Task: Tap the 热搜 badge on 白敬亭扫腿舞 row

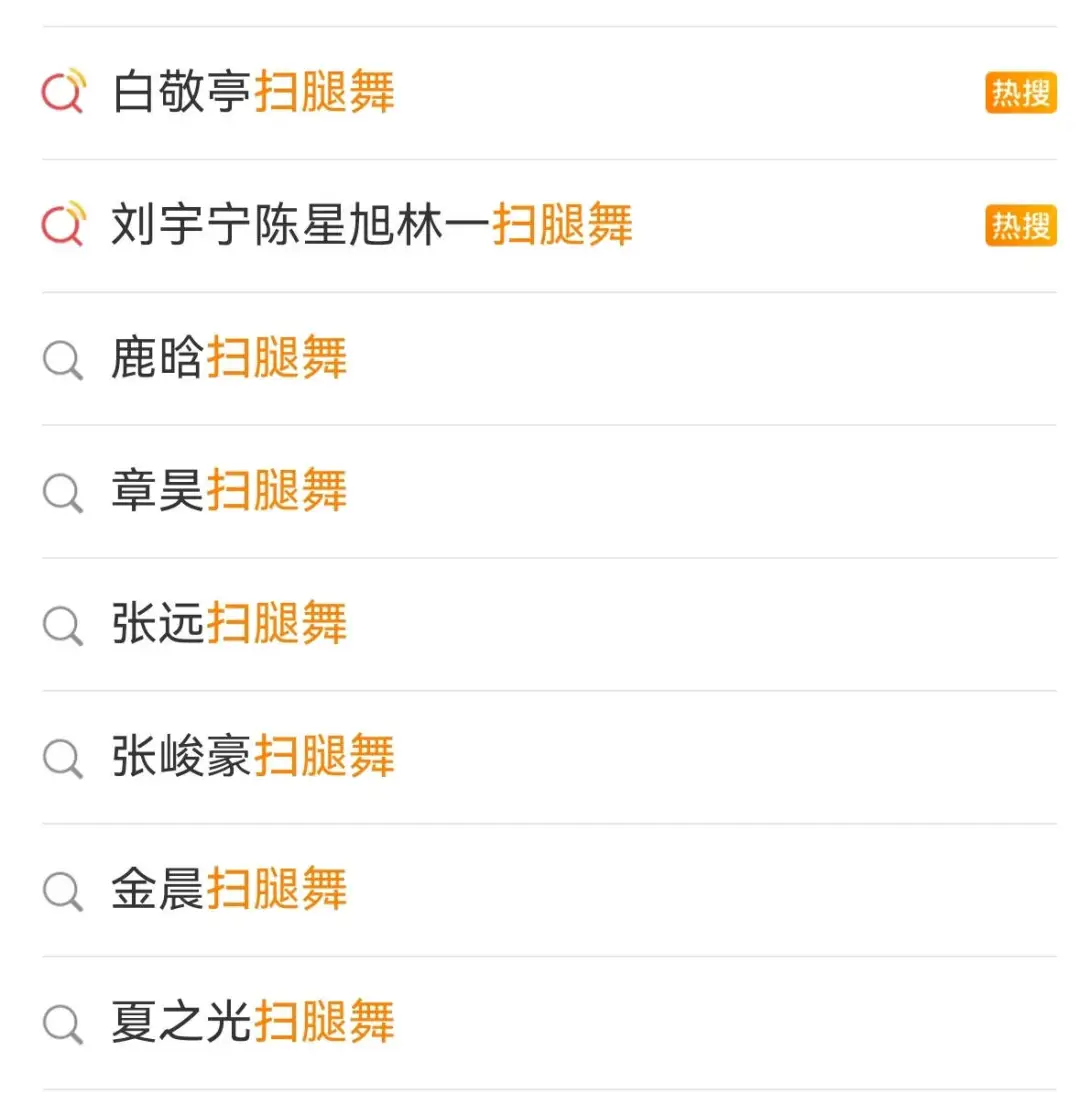Action: click(1020, 93)
